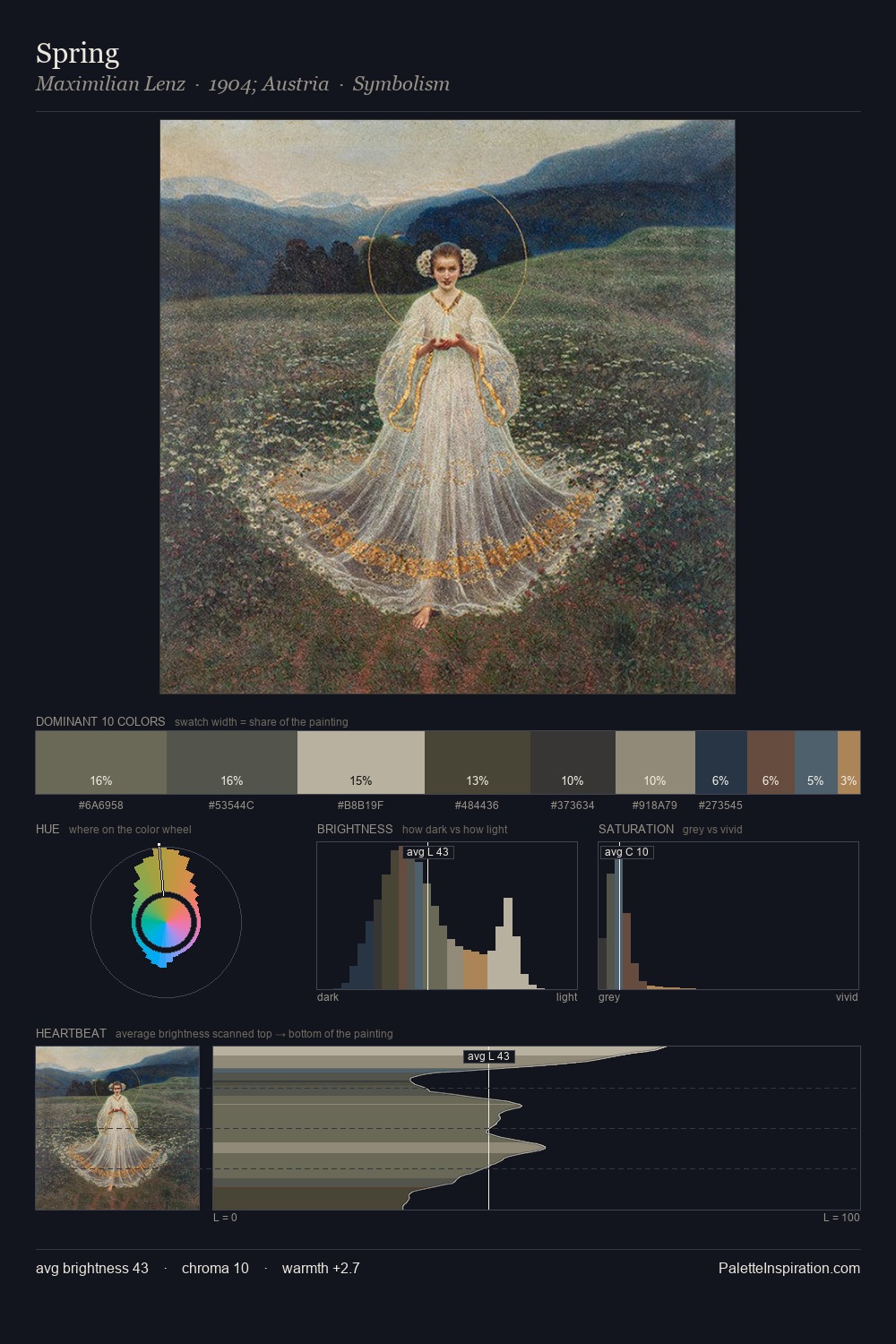Click the DOMINANT 10 COLORS heading
896x1344 pixels.
[x=100, y=721]
